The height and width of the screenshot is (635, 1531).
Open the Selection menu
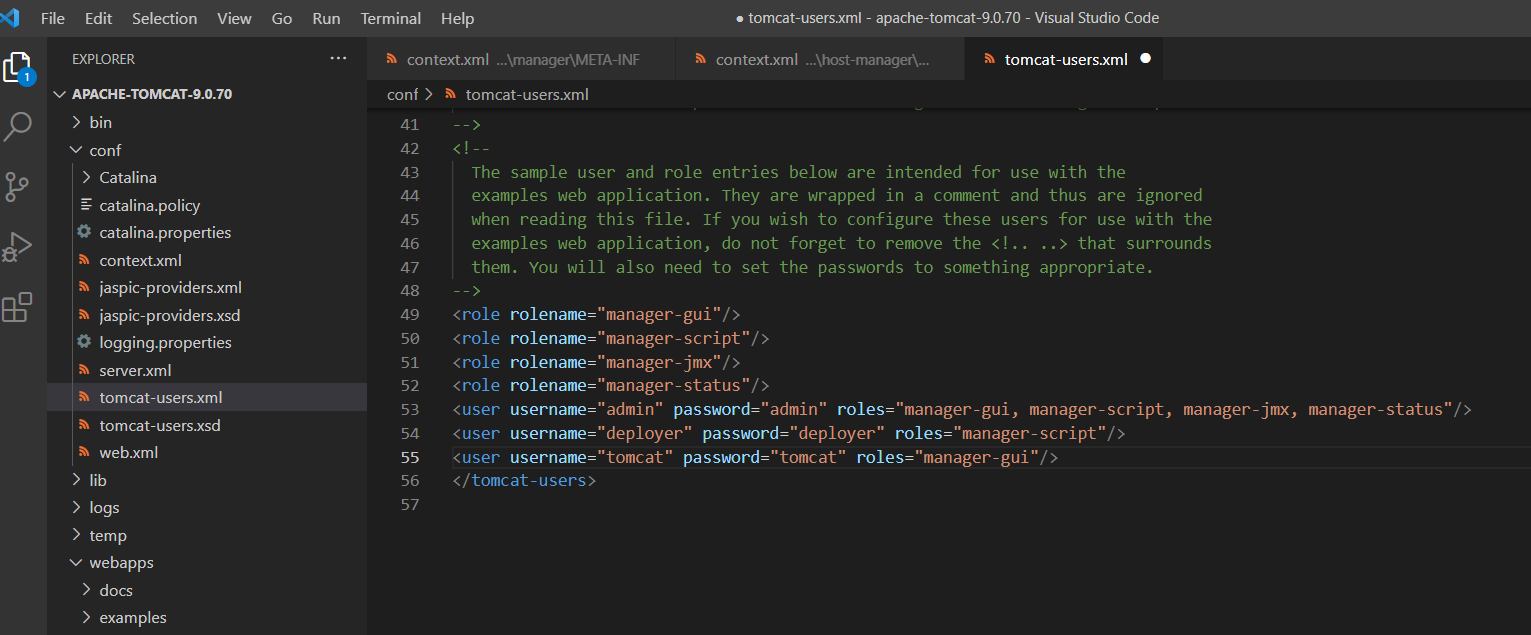165,18
